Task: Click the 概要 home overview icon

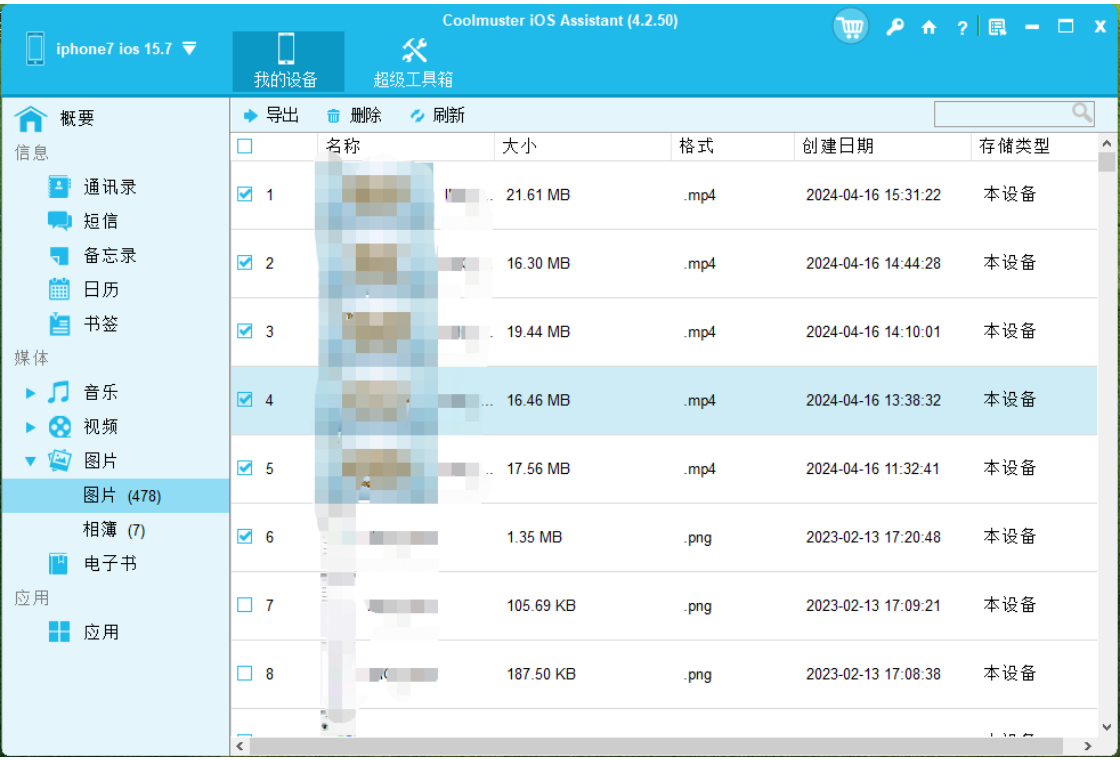Action: (31, 117)
